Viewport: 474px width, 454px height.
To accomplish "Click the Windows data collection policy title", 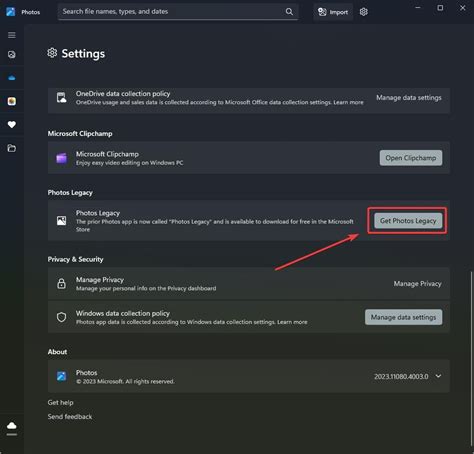I will [x=123, y=313].
